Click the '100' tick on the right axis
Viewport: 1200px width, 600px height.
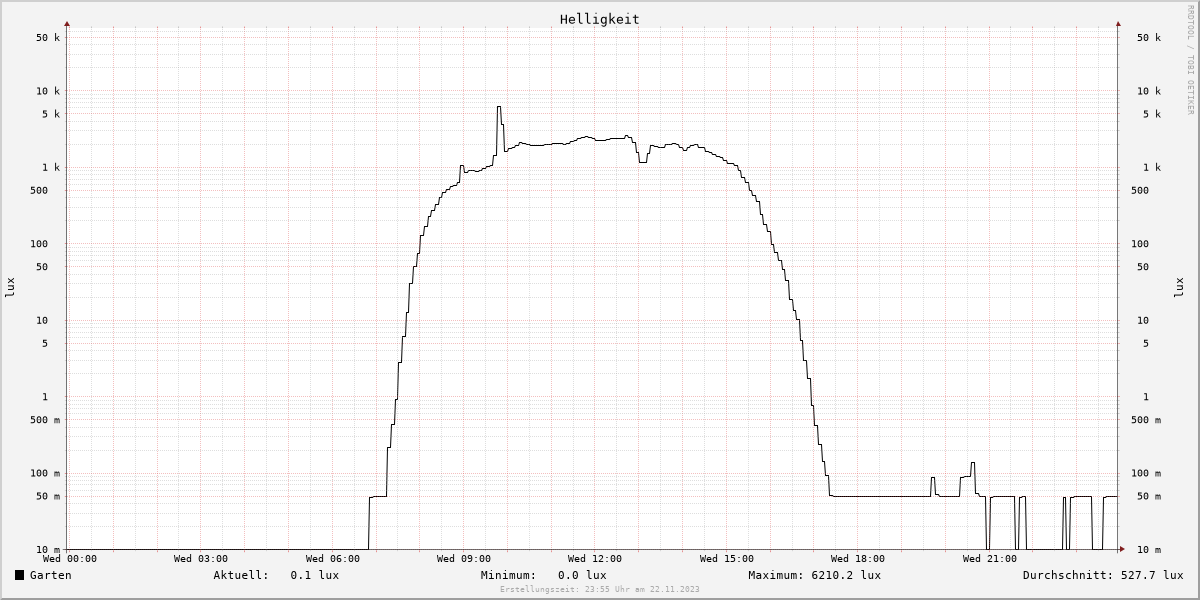pyautogui.click(x=1140, y=244)
